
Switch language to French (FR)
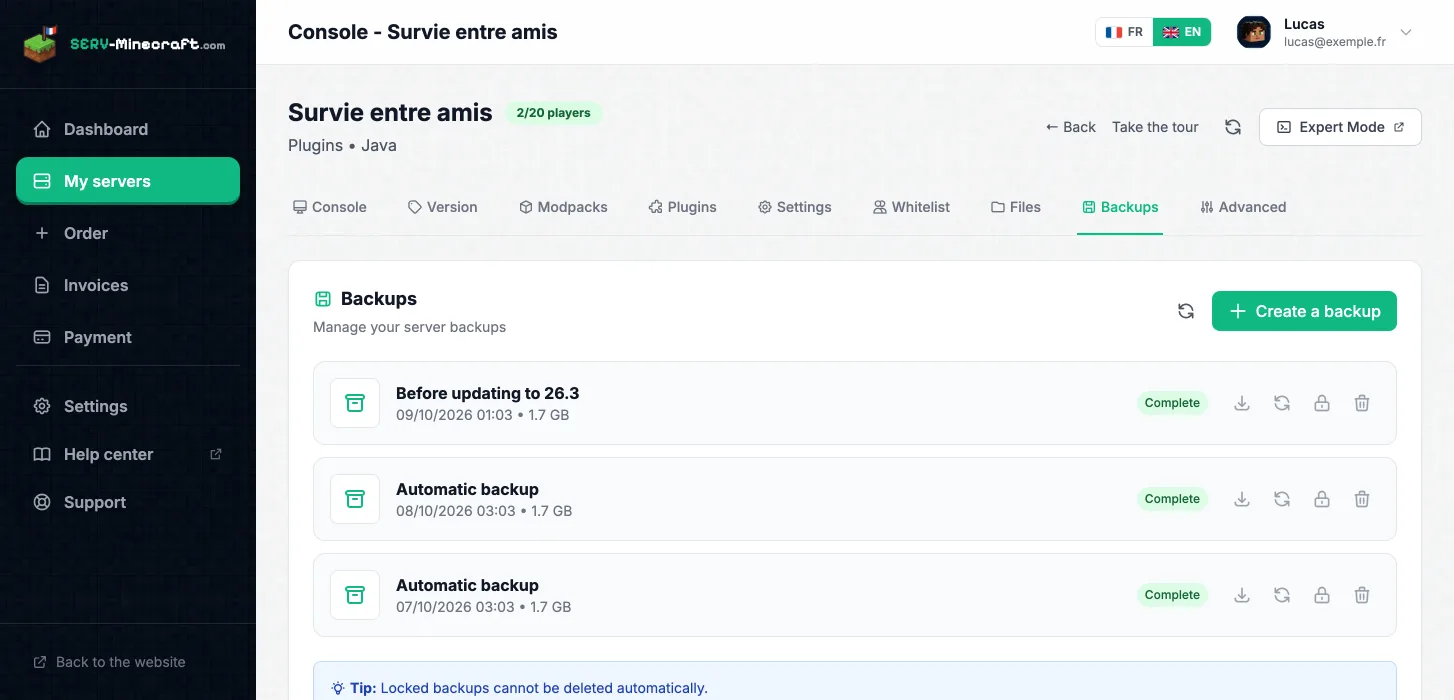coord(1125,32)
